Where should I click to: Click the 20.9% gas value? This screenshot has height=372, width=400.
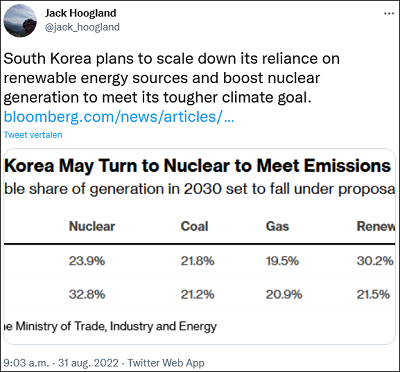284,295
